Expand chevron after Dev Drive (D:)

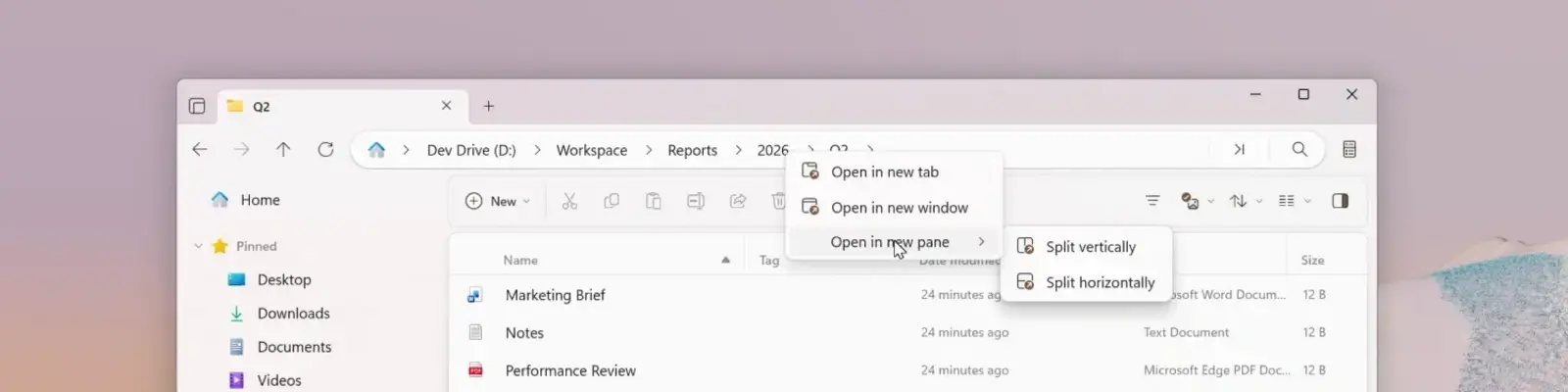coord(537,150)
